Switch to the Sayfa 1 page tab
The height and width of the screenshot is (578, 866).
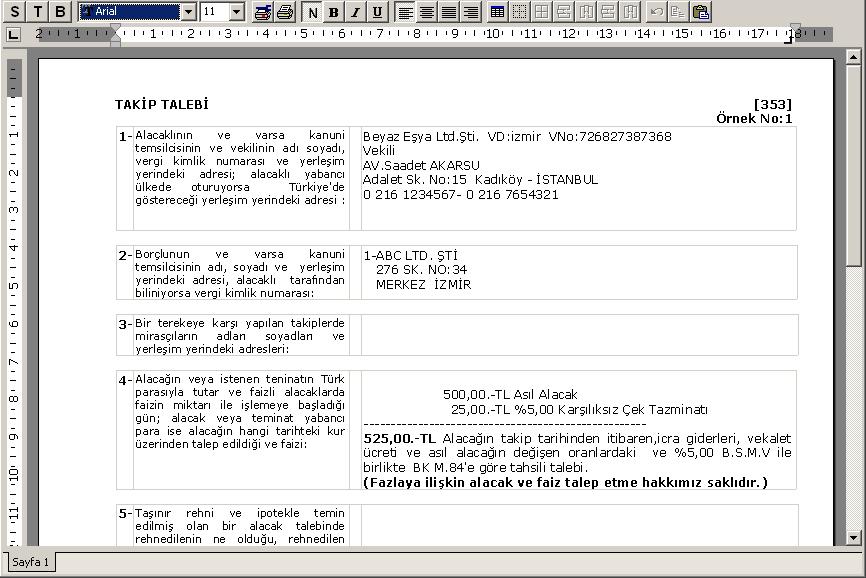tap(30, 562)
